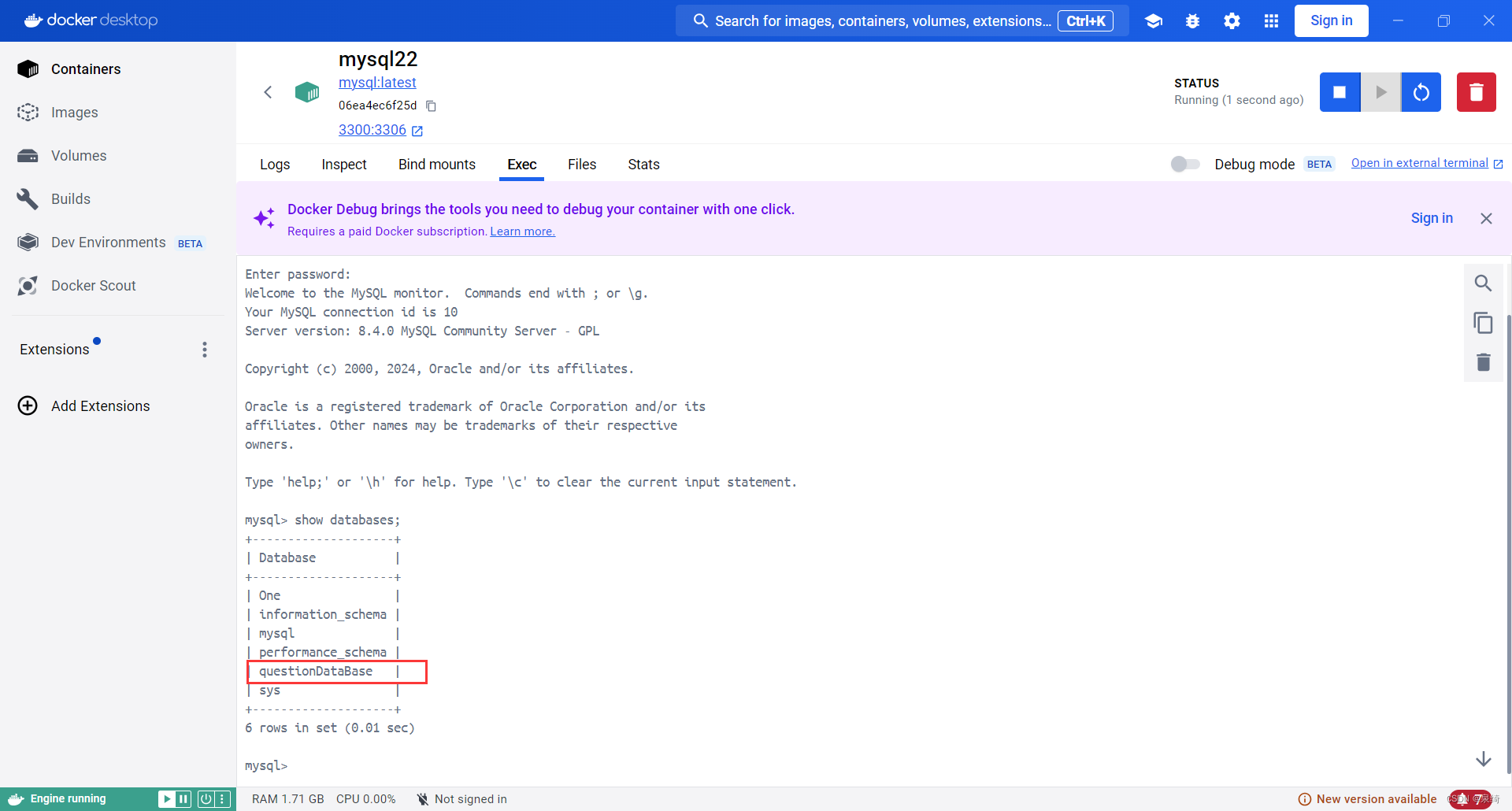The image size is (1512, 811).
Task: Open port link 3300:3306
Action: [x=380, y=130]
